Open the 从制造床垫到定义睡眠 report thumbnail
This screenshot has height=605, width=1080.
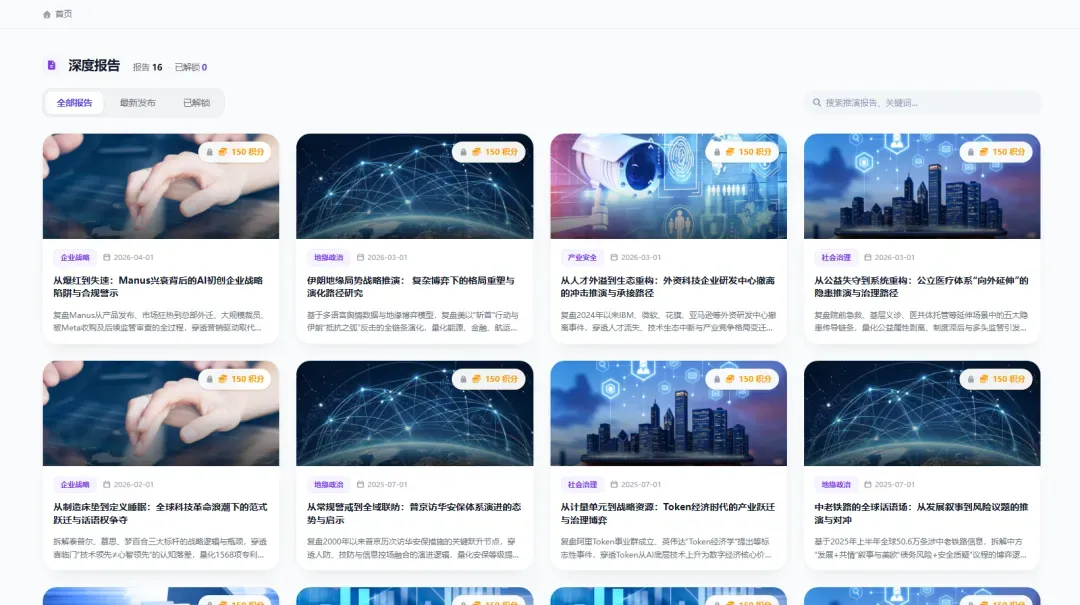click(161, 413)
